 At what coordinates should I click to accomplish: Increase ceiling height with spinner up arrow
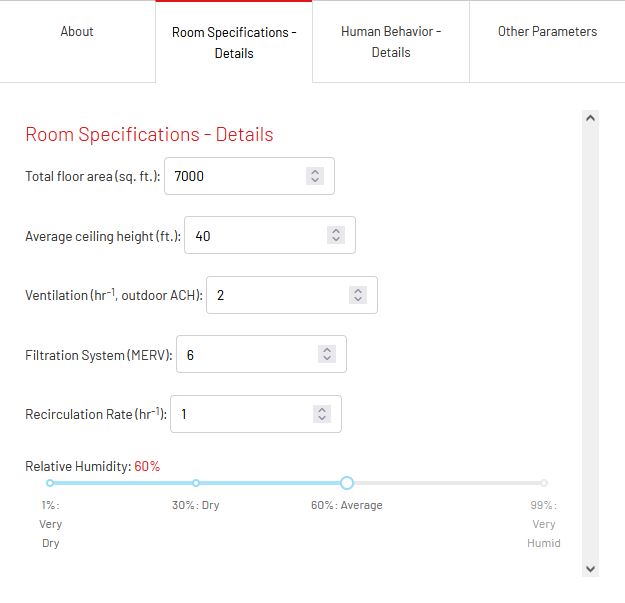[x=336, y=231]
